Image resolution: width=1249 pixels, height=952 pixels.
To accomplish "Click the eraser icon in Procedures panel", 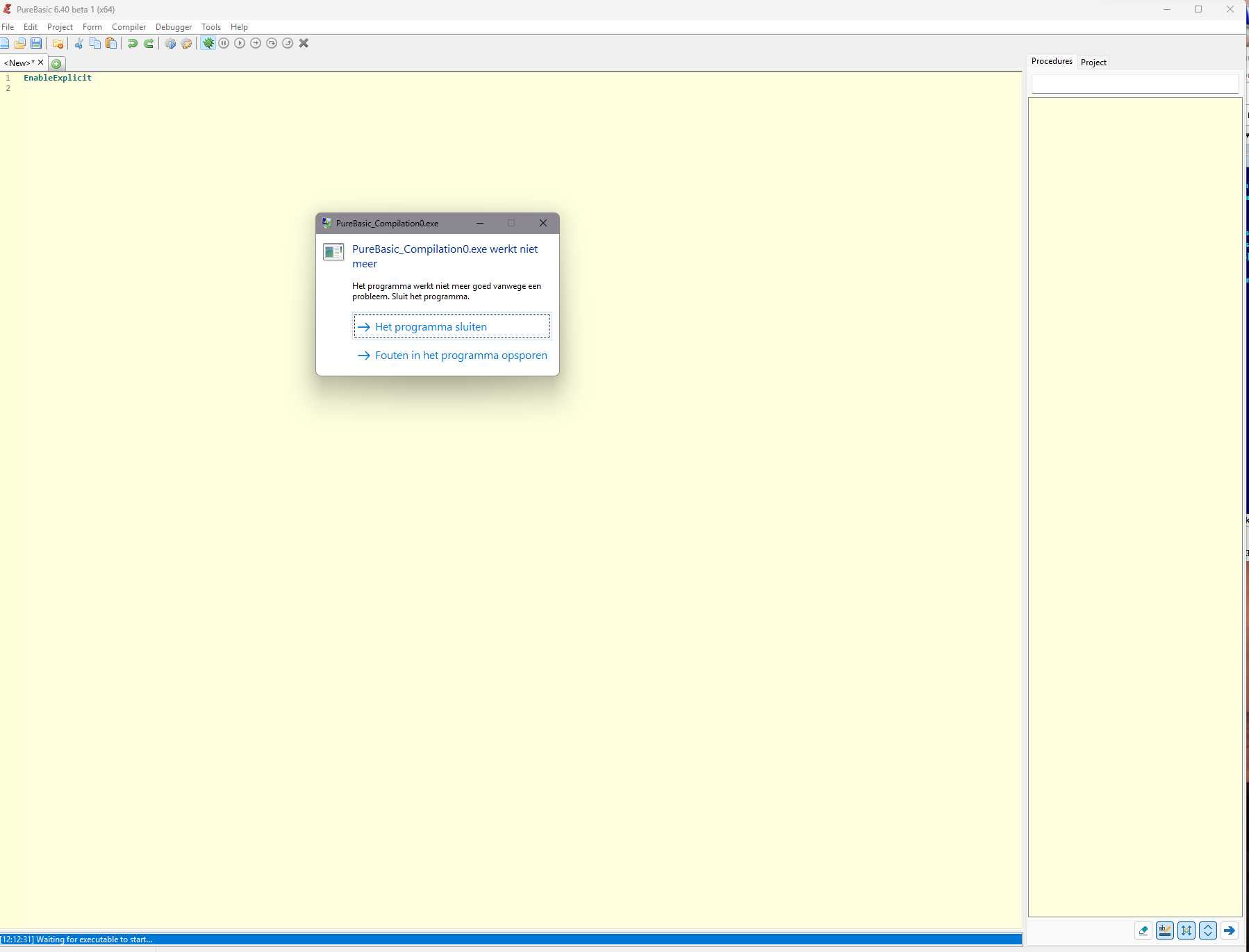I will coord(1143,930).
